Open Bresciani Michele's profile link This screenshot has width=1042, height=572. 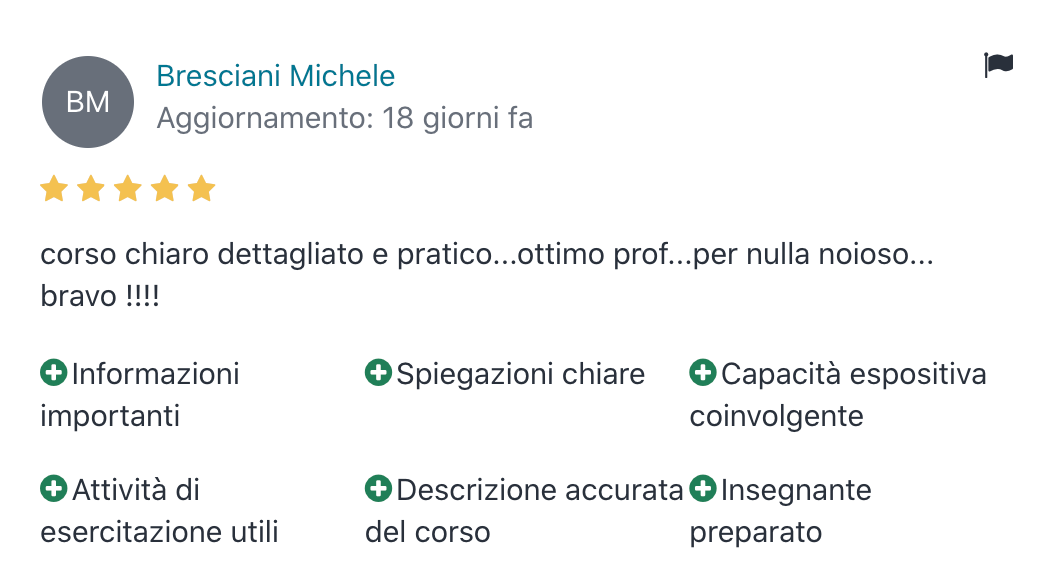[x=276, y=76]
